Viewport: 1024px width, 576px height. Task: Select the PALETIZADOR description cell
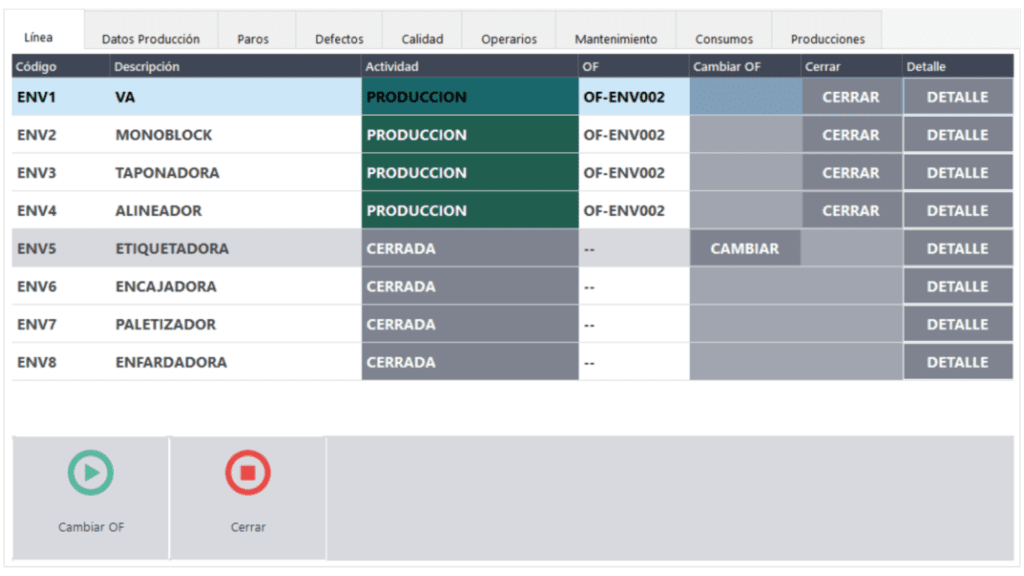click(x=236, y=324)
